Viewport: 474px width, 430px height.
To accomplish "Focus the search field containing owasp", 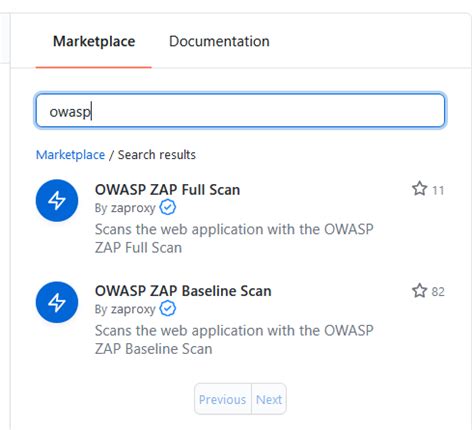I will click(x=240, y=110).
